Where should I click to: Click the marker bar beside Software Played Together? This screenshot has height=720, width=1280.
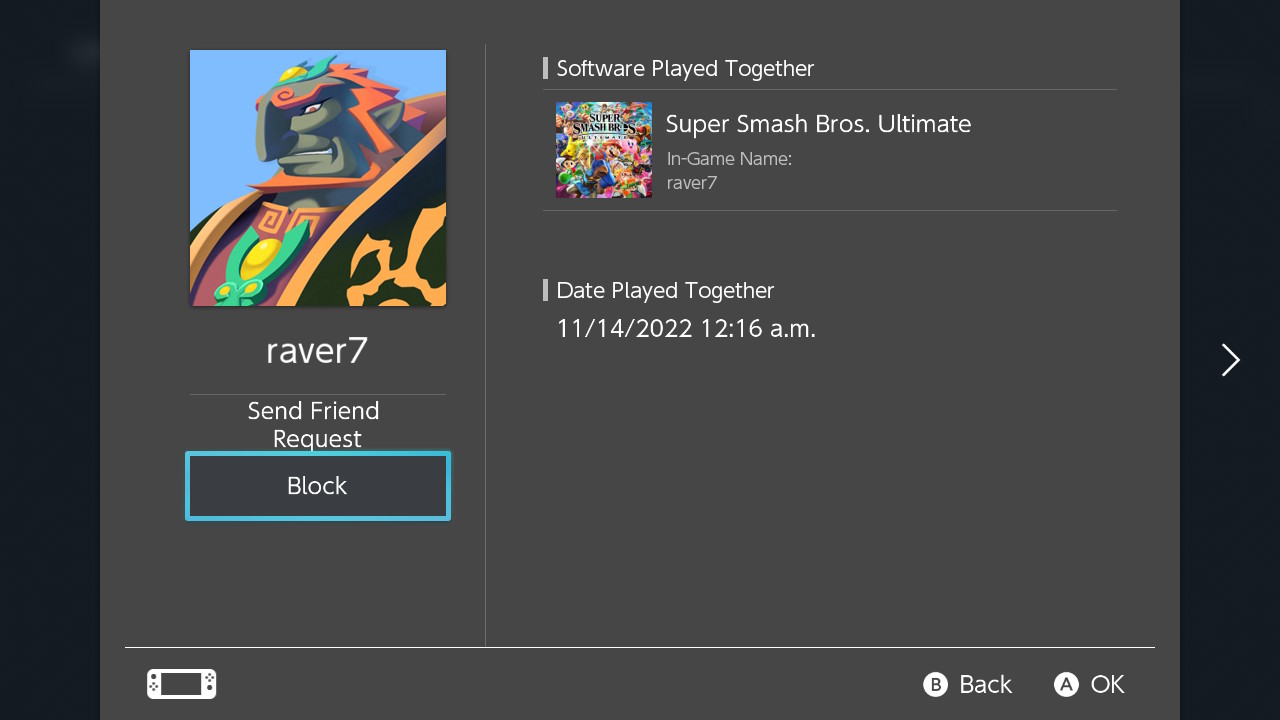point(545,68)
